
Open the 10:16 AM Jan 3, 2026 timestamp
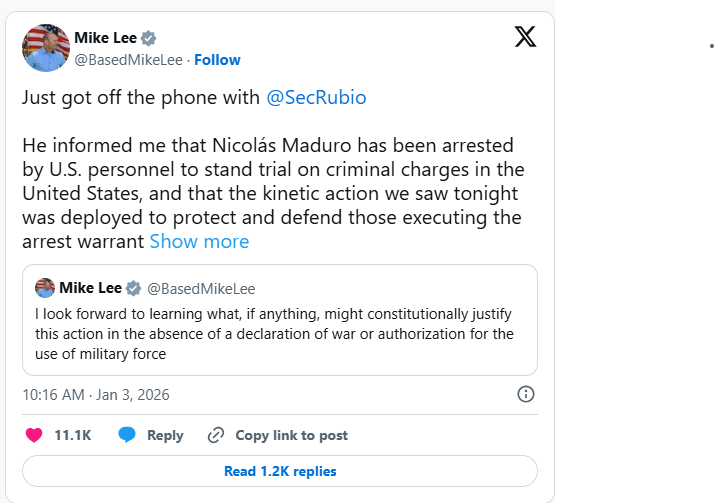pyautogui.click(x=96, y=394)
